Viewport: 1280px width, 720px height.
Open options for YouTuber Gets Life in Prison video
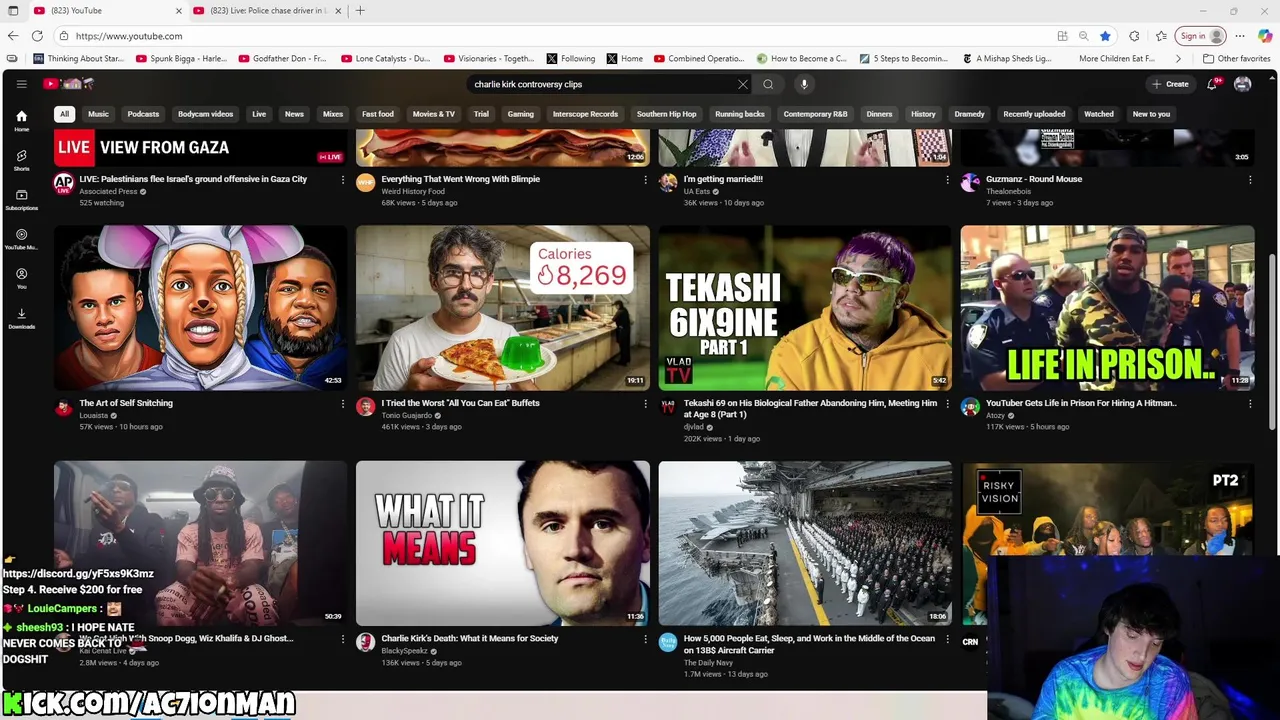[1250, 404]
